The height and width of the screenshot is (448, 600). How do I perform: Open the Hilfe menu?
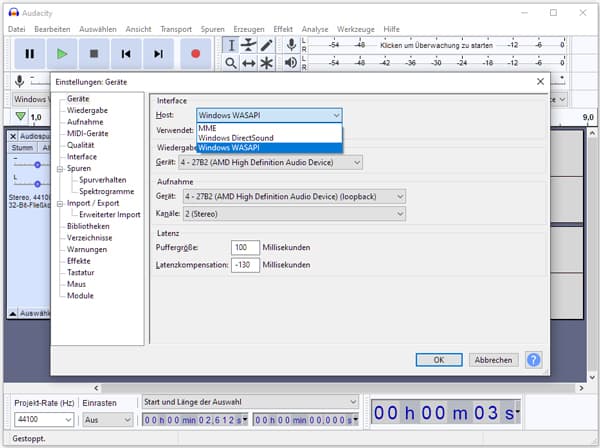391,29
